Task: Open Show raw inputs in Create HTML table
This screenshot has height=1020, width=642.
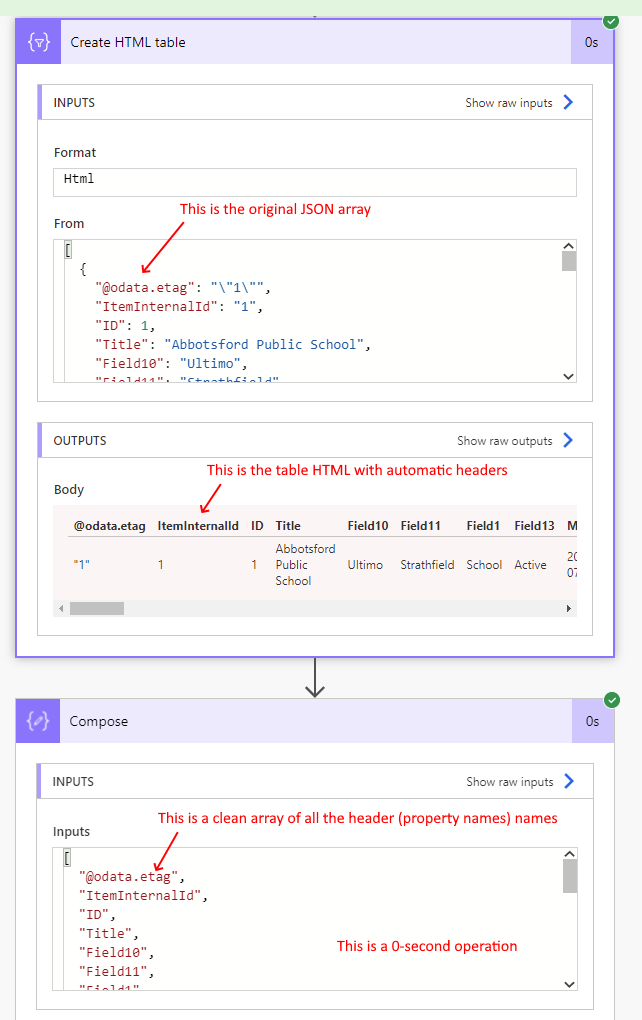Action: click(519, 103)
